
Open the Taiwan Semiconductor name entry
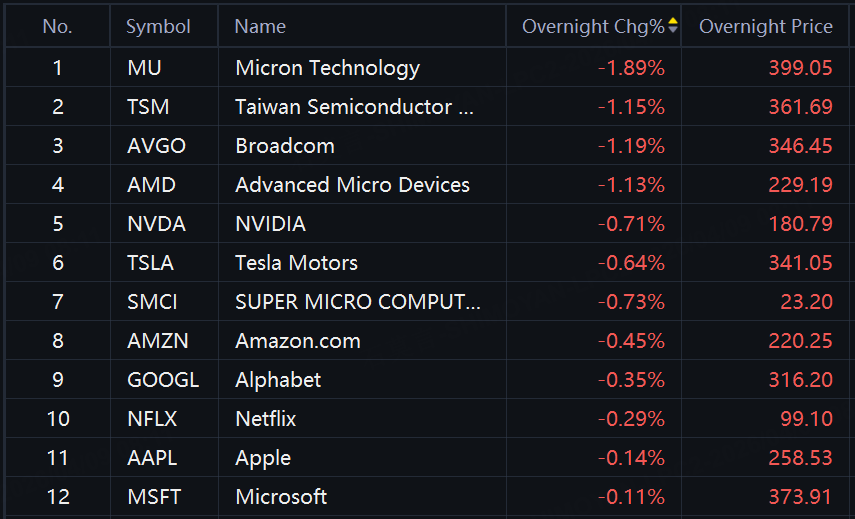click(354, 107)
